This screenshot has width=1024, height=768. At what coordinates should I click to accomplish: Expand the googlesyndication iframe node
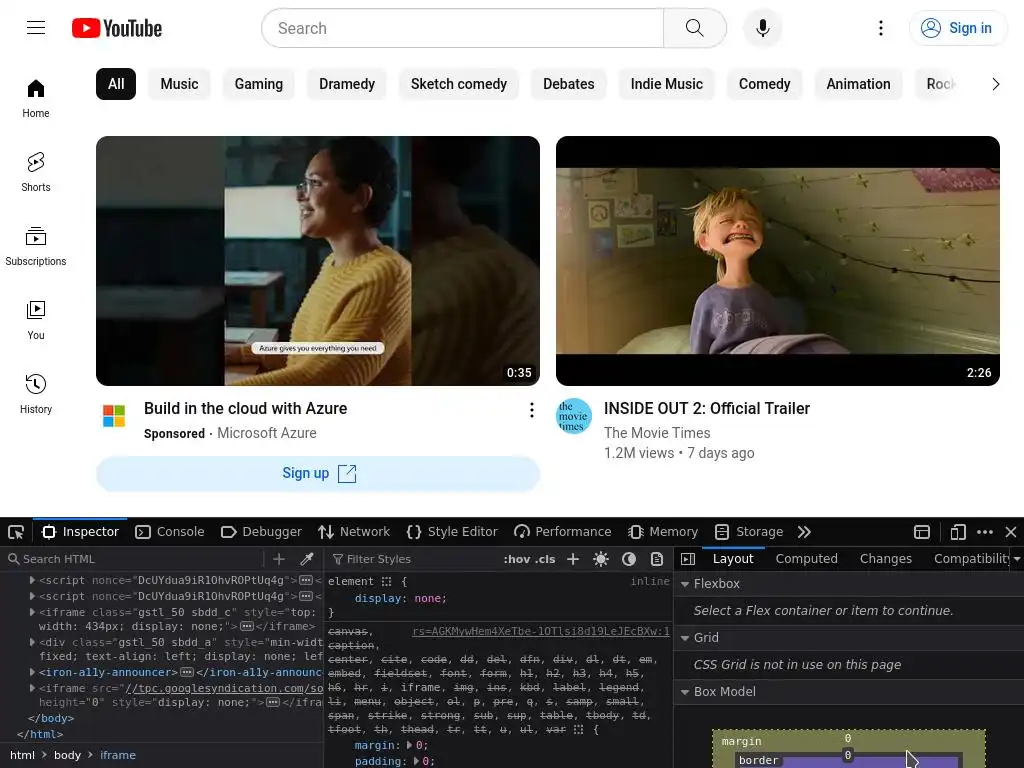click(x=32, y=688)
